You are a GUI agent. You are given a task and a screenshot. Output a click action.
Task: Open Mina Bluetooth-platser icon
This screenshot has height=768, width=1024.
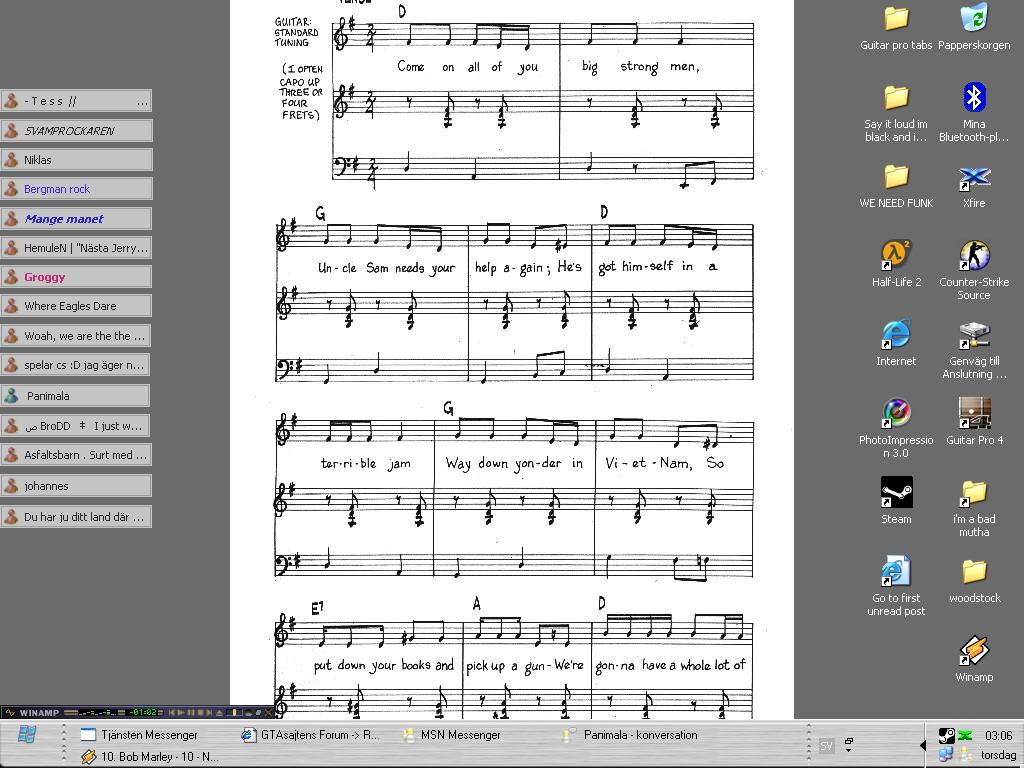[x=974, y=112]
